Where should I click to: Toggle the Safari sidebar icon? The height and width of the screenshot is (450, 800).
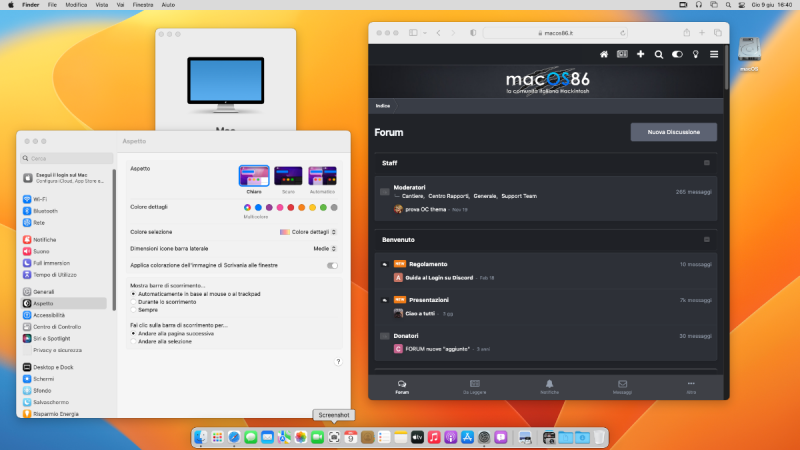(x=413, y=33)
